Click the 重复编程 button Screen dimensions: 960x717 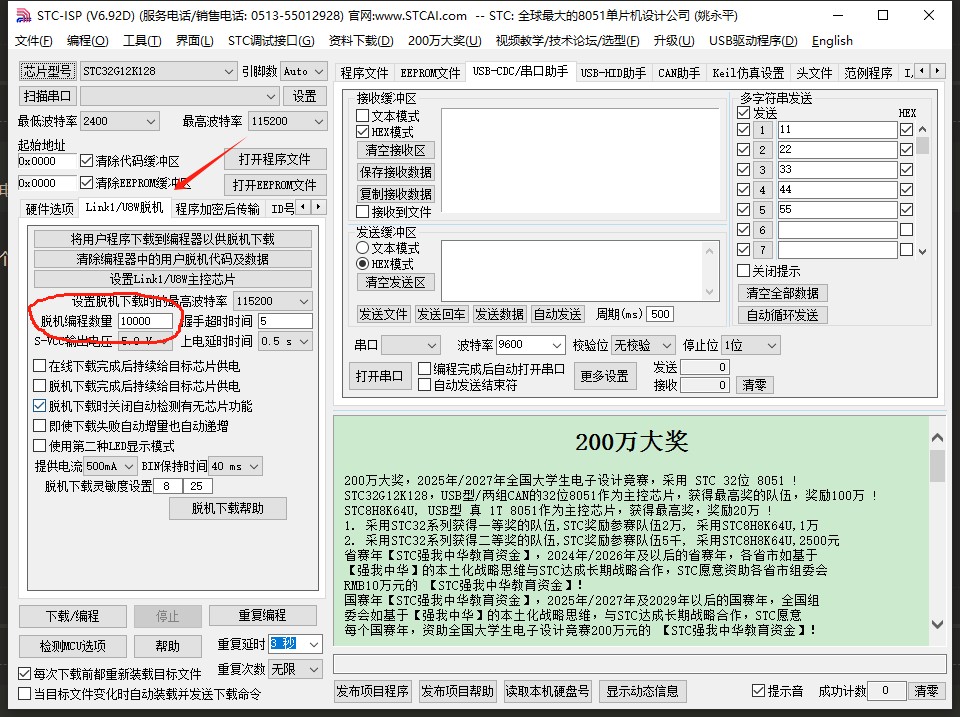coord(263,615)
